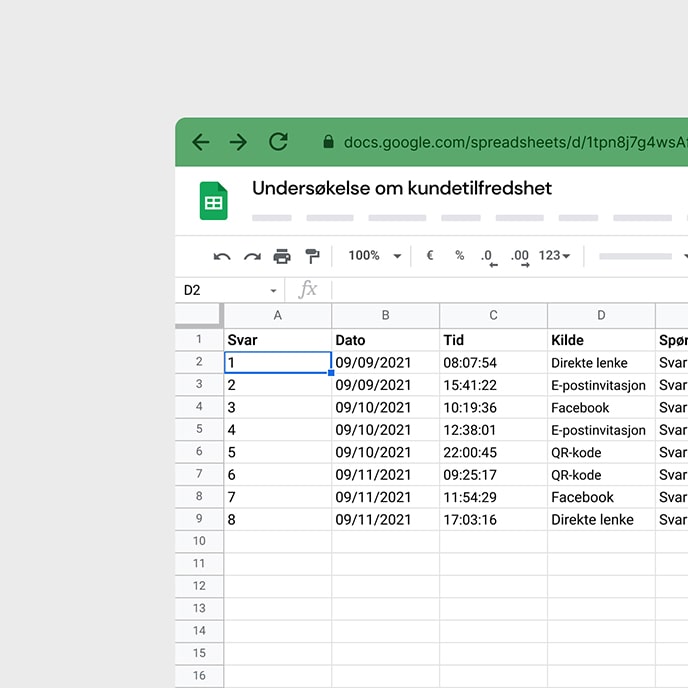Open the 123 number format dropdown

(x=554, y=255)
